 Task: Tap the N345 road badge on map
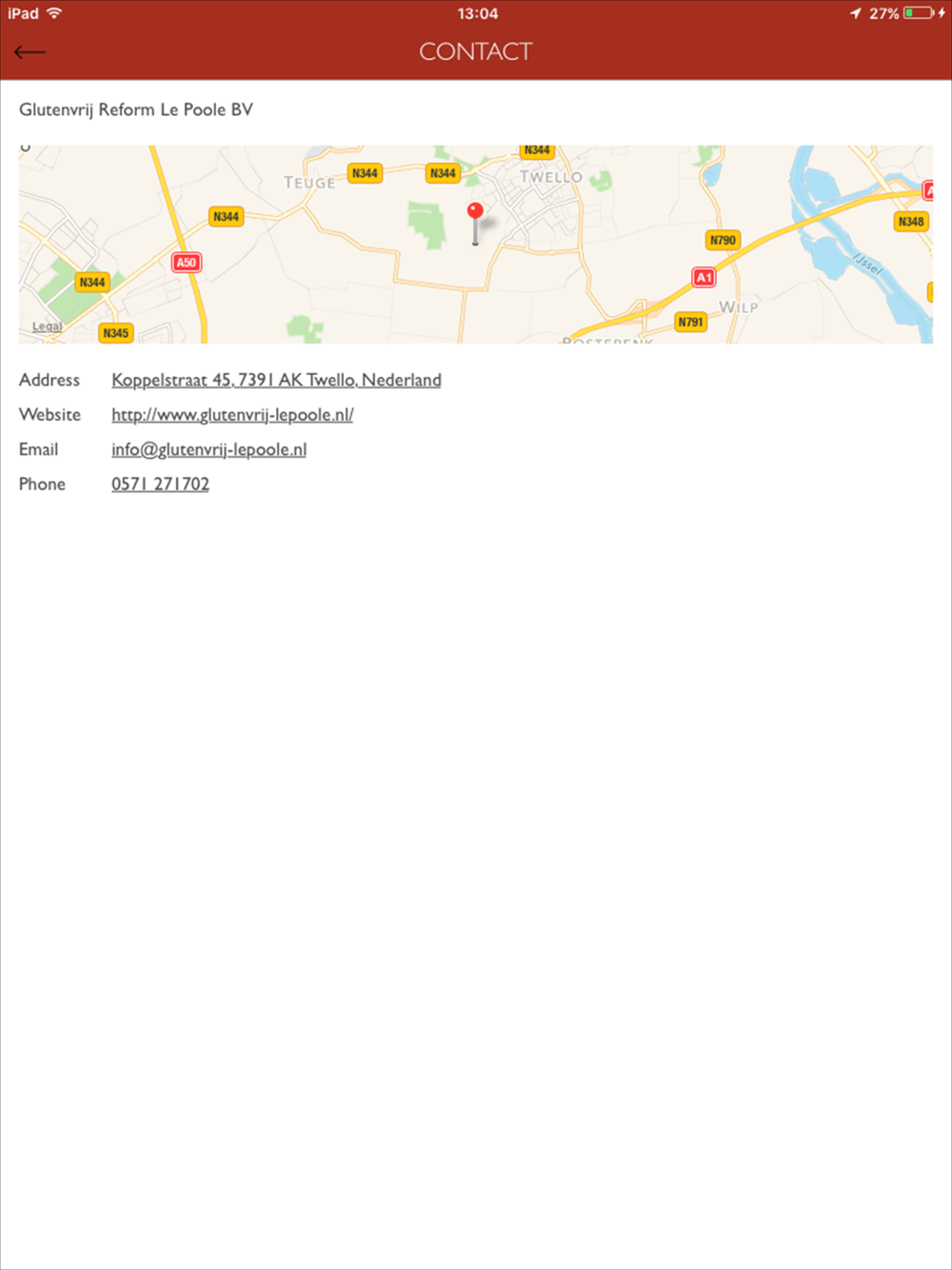click(115, 333)
